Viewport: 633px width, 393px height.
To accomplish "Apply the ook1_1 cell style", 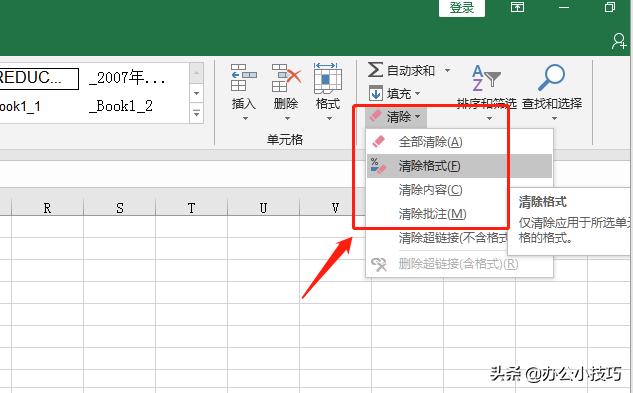I will click(20, 107).
